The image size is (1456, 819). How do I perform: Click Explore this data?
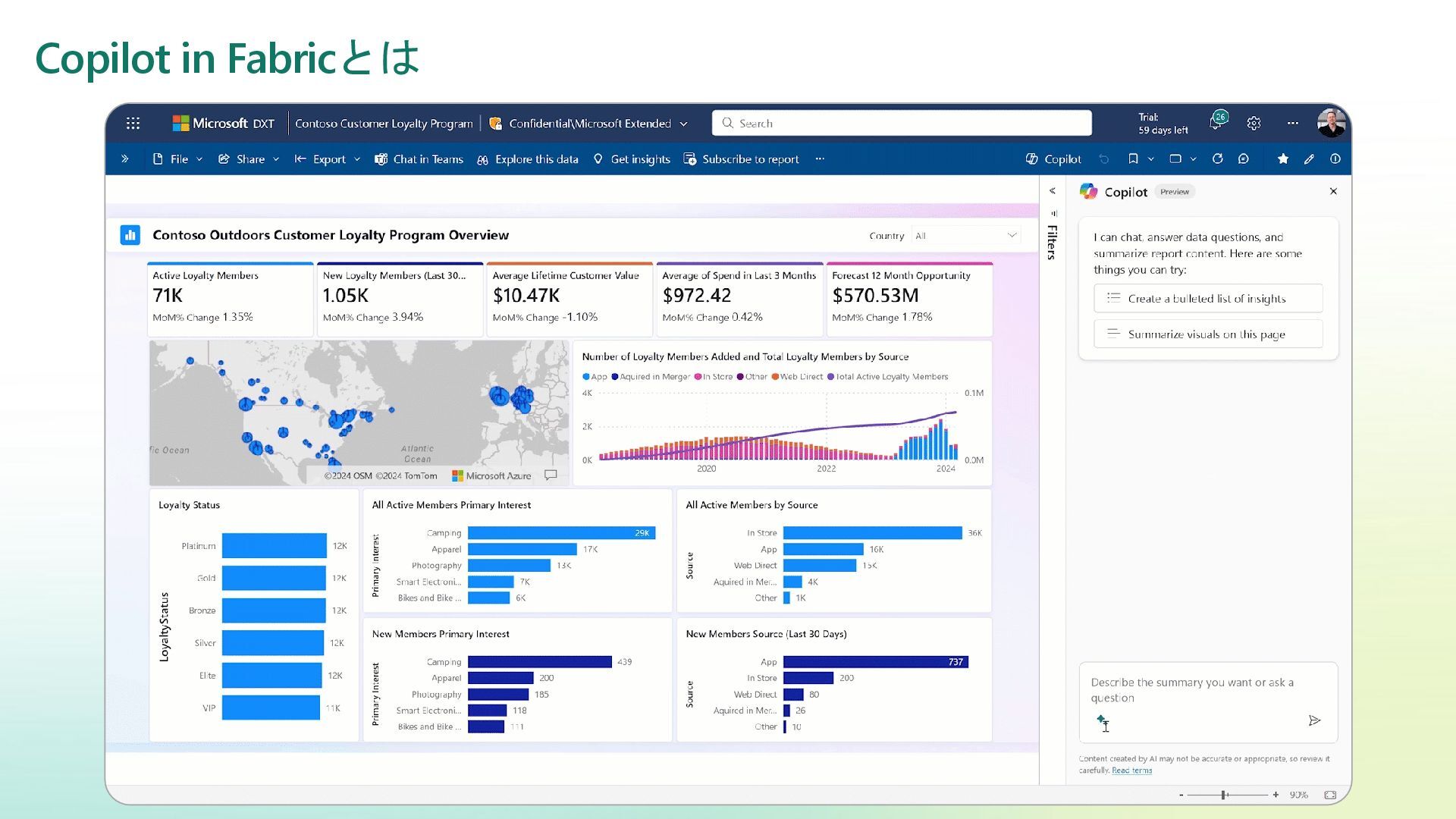(528, 158)
